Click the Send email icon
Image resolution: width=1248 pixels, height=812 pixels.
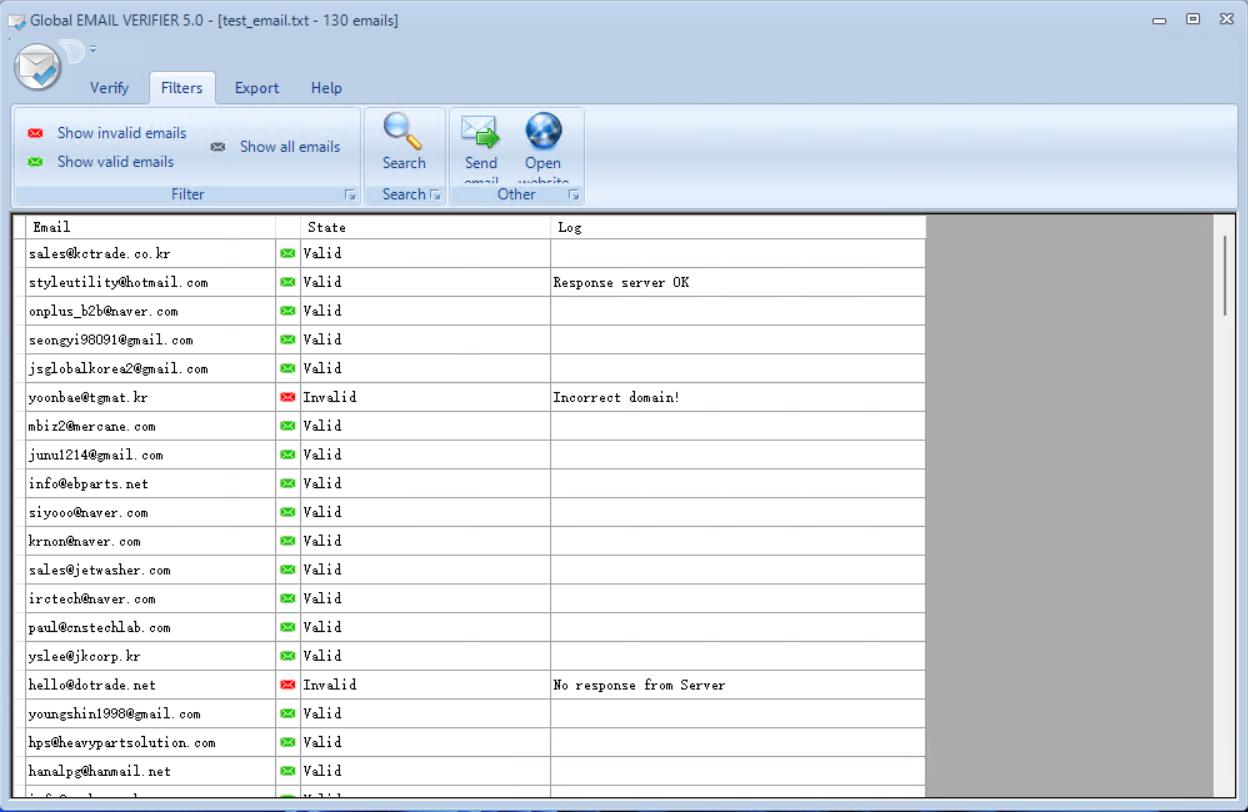pos(480,131)
